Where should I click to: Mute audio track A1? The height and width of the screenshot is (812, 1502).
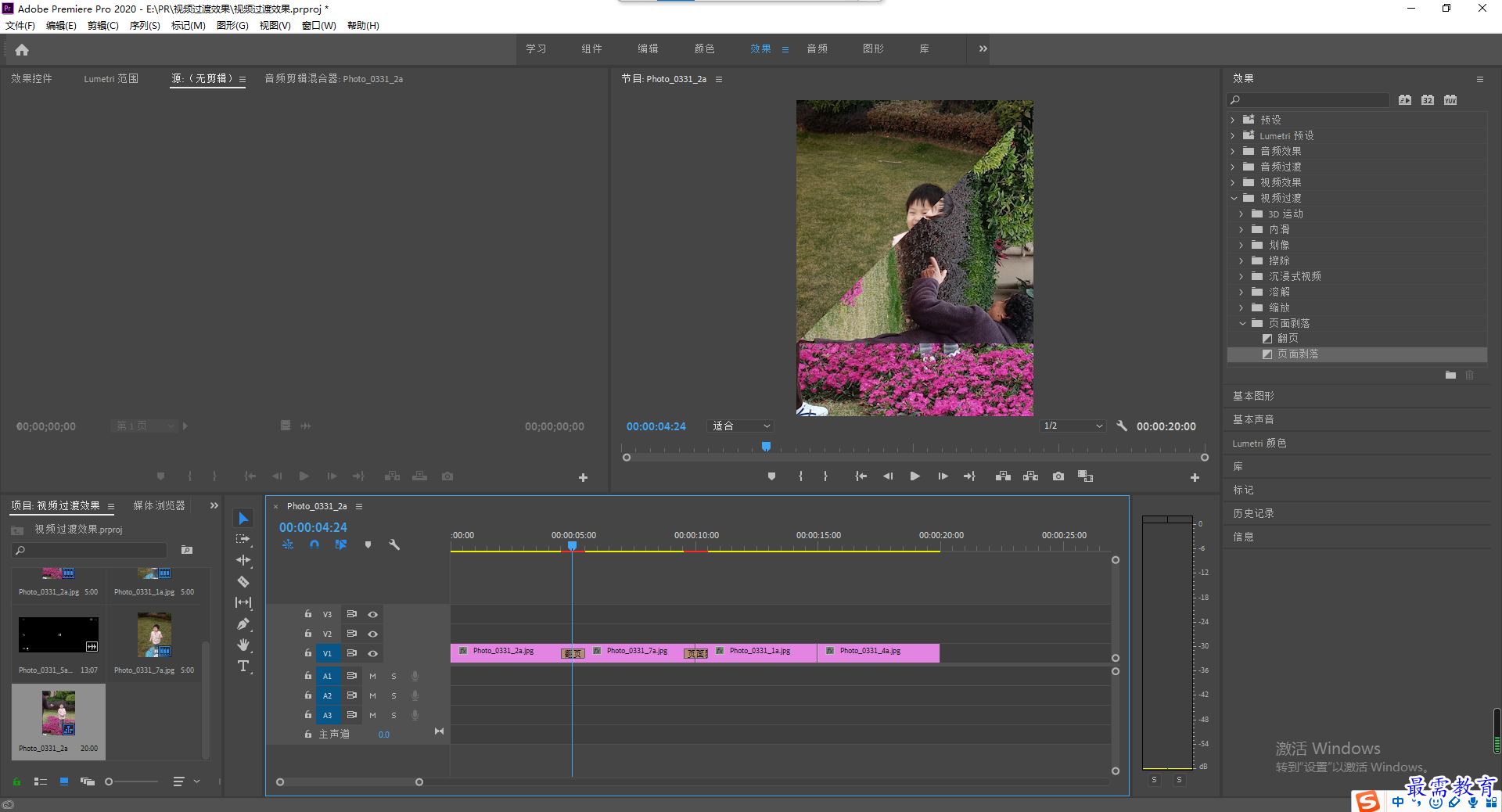(x=372, y=677)
